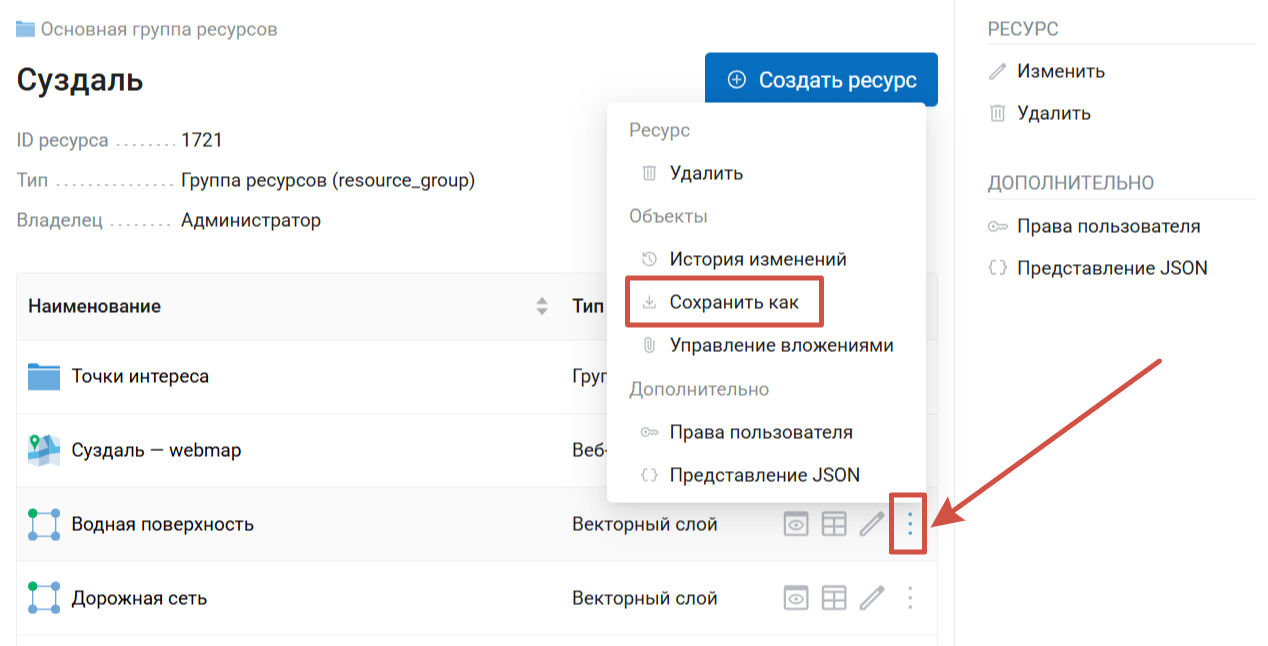Go to Основная группа ресурсов breadcrumb

159,29
